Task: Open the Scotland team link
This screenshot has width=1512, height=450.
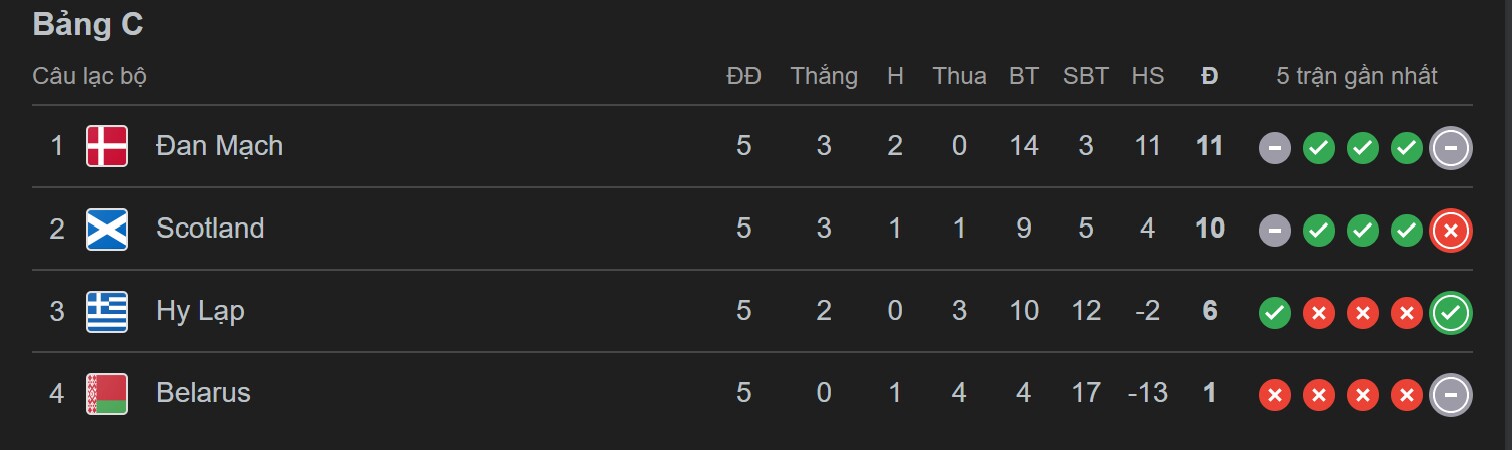Action: (x=210, y=229)
